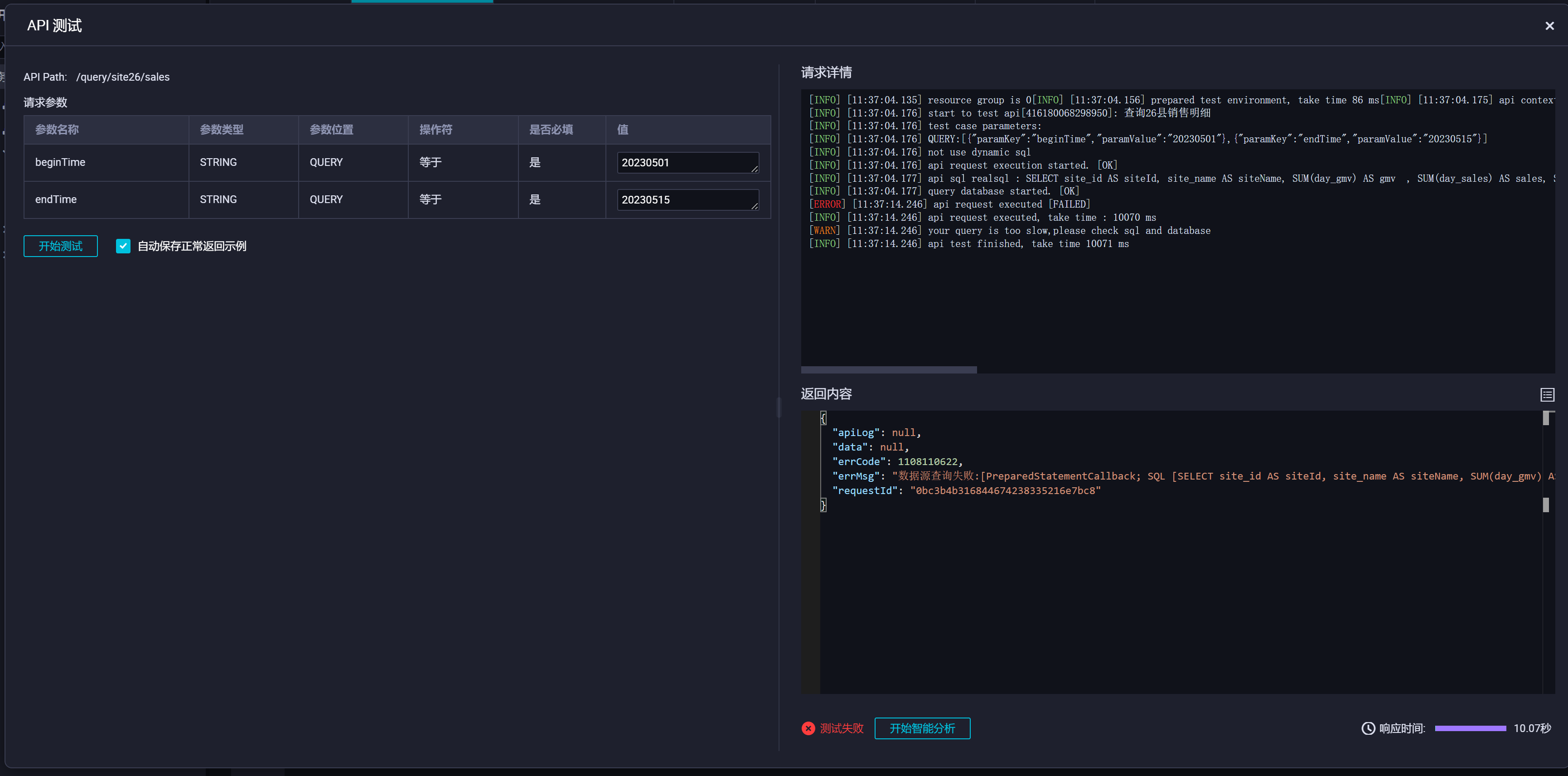Click the ERROR api request executed FAILED line
The width and height of the screenshot is (1568, 776).
(x=949, y=204)
